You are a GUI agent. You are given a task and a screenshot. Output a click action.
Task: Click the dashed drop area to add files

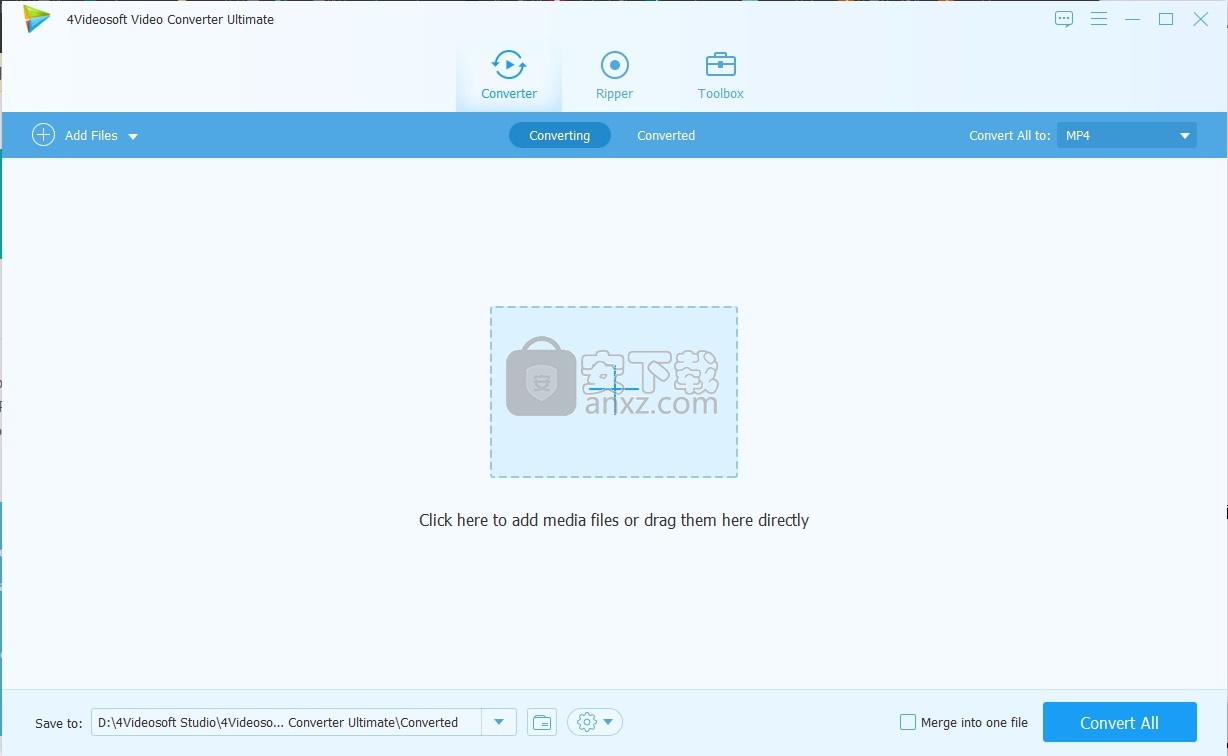tap(614, 392)
